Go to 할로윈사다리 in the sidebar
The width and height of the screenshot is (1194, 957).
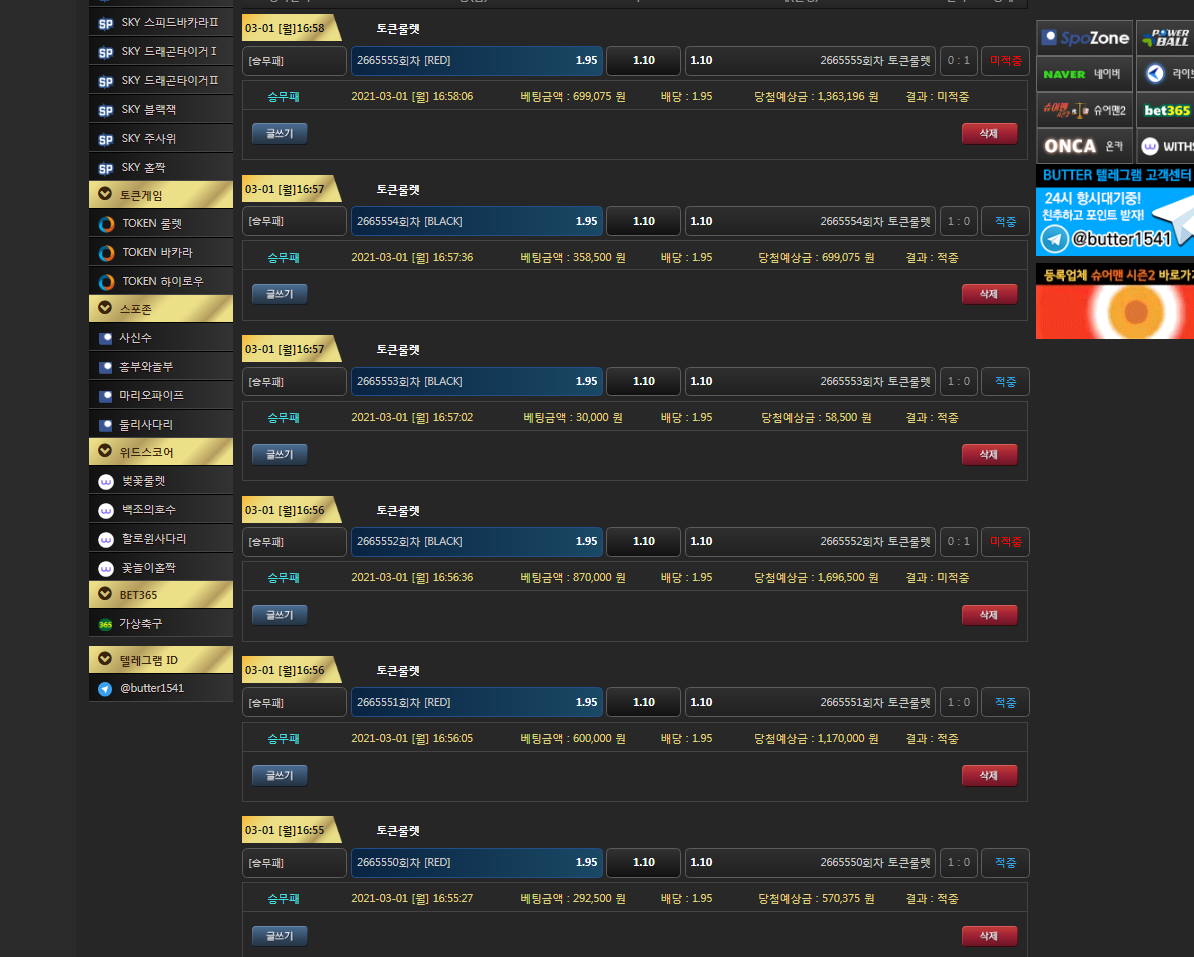[x=153, y=539]
